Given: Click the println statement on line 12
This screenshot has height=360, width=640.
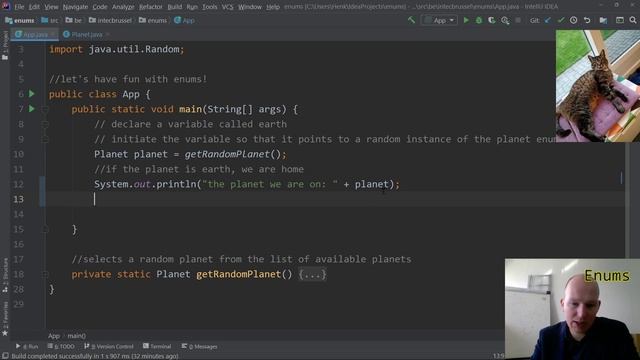Looking at the screenshot, I should tap(247, 184).
